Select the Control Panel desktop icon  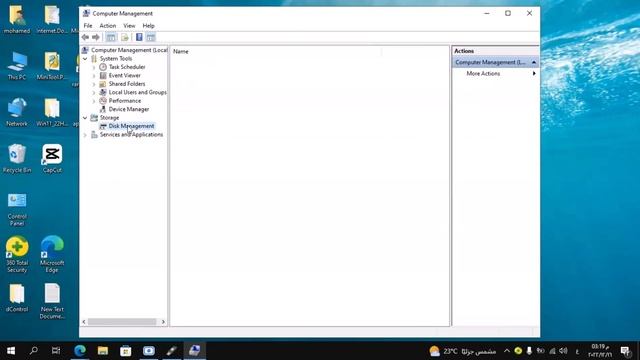pyautogui.click(x=17, y=209)
